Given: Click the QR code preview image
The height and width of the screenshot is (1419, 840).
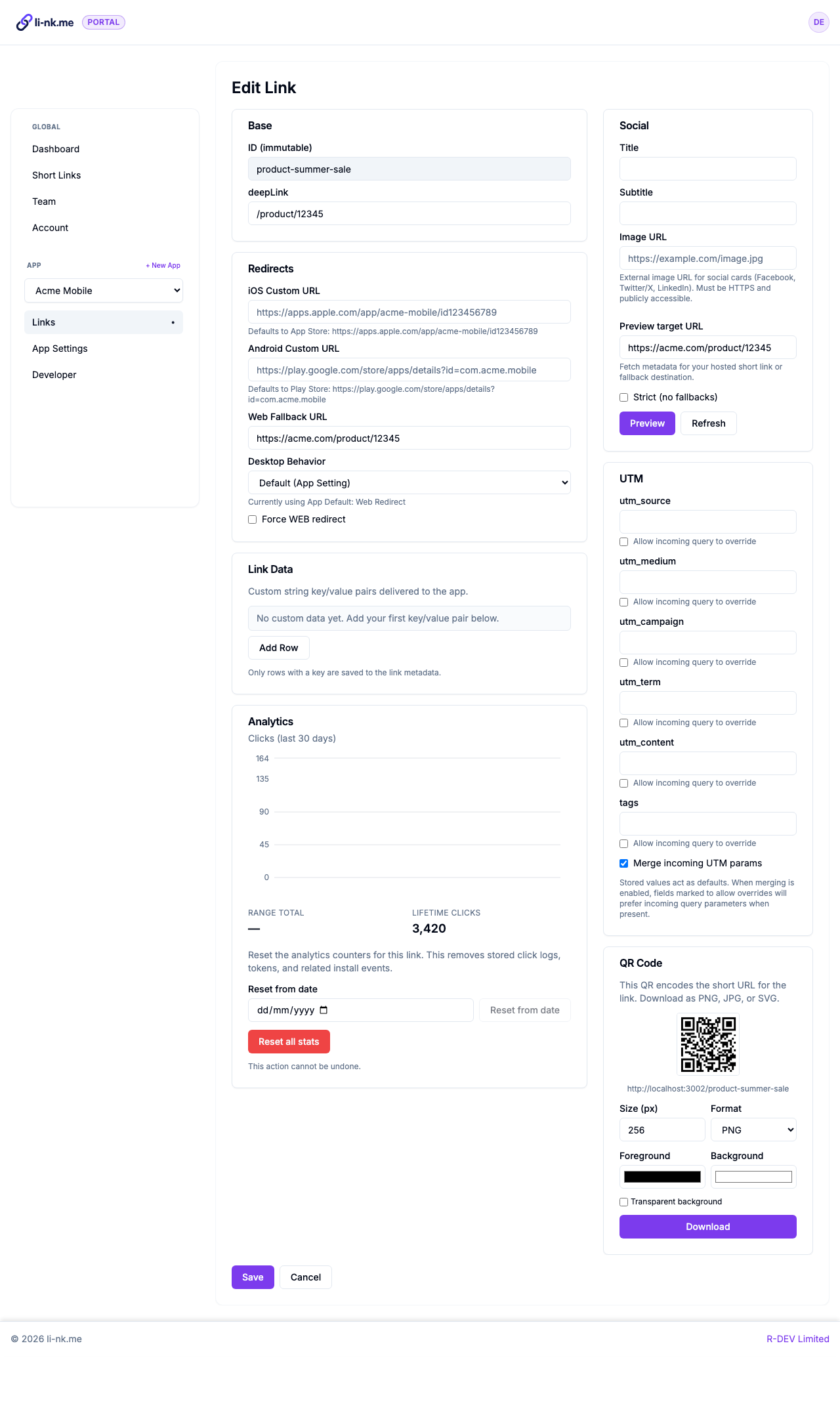Looking at the screenshot, I should tap(707, 1044).
